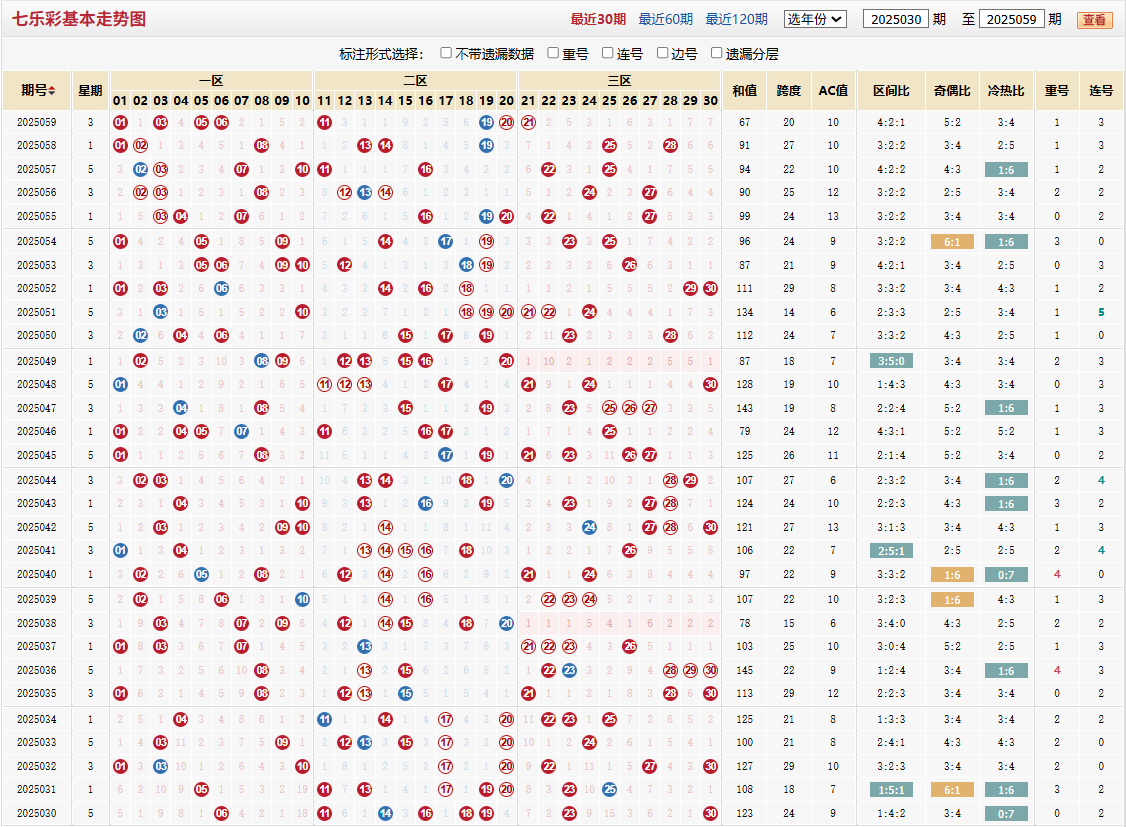Click red ball 28 in row 2025058

[x=670, y=145]
